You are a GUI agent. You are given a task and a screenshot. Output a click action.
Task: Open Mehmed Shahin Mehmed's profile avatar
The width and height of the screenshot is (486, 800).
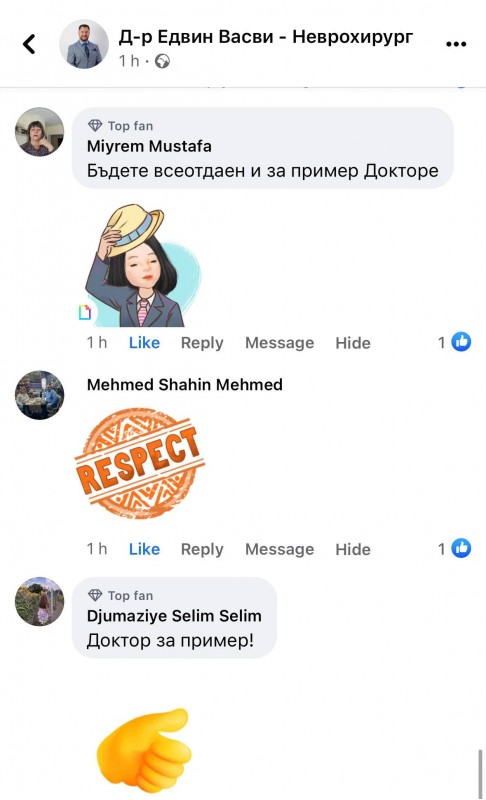tap(40, 395)
